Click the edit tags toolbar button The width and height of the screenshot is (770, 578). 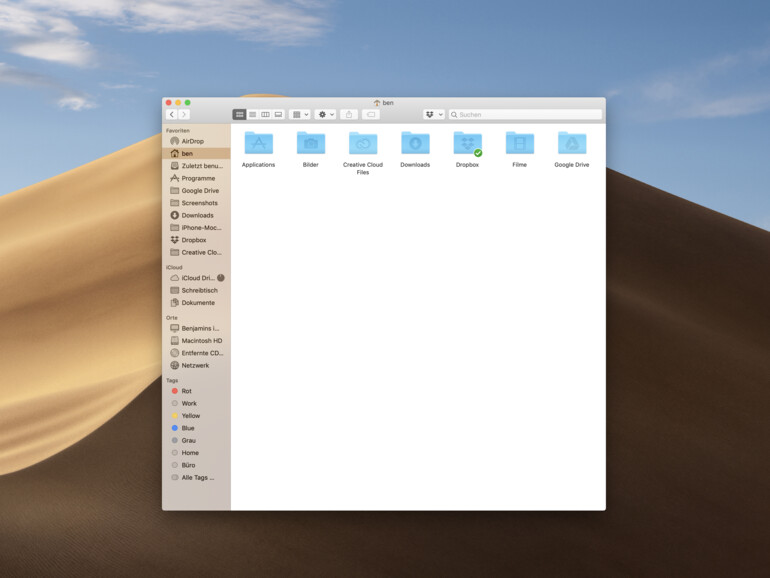pyautogui.click(x=371, y=114)
